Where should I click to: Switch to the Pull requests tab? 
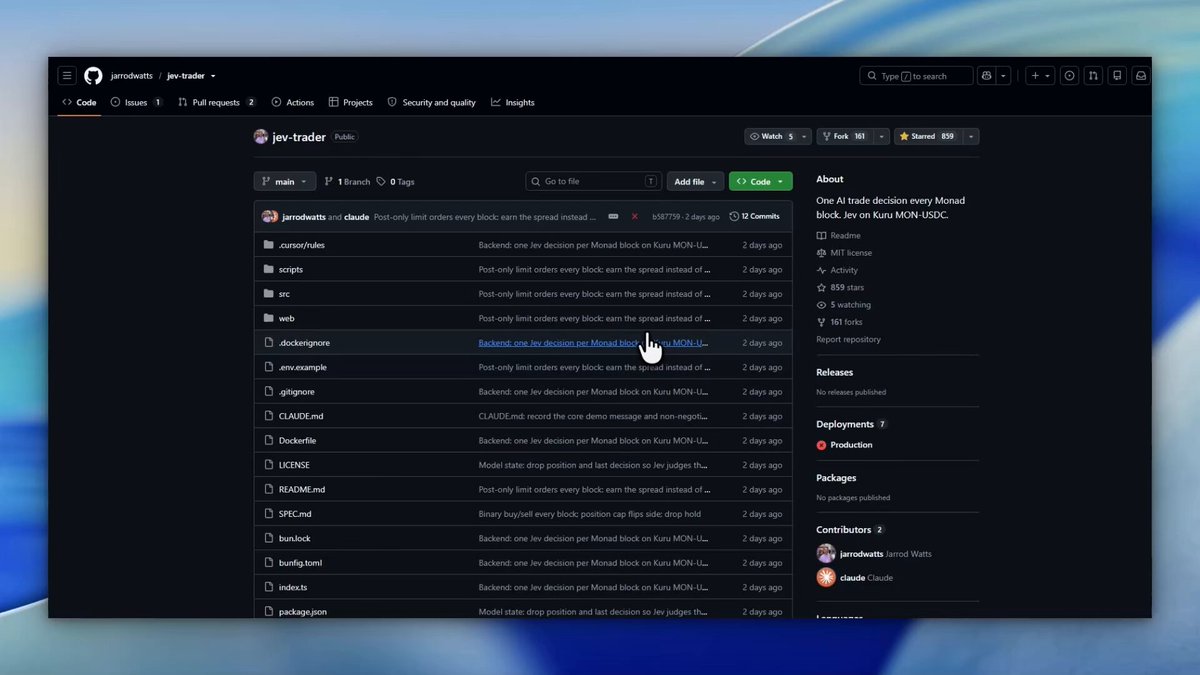pos(217,102)
